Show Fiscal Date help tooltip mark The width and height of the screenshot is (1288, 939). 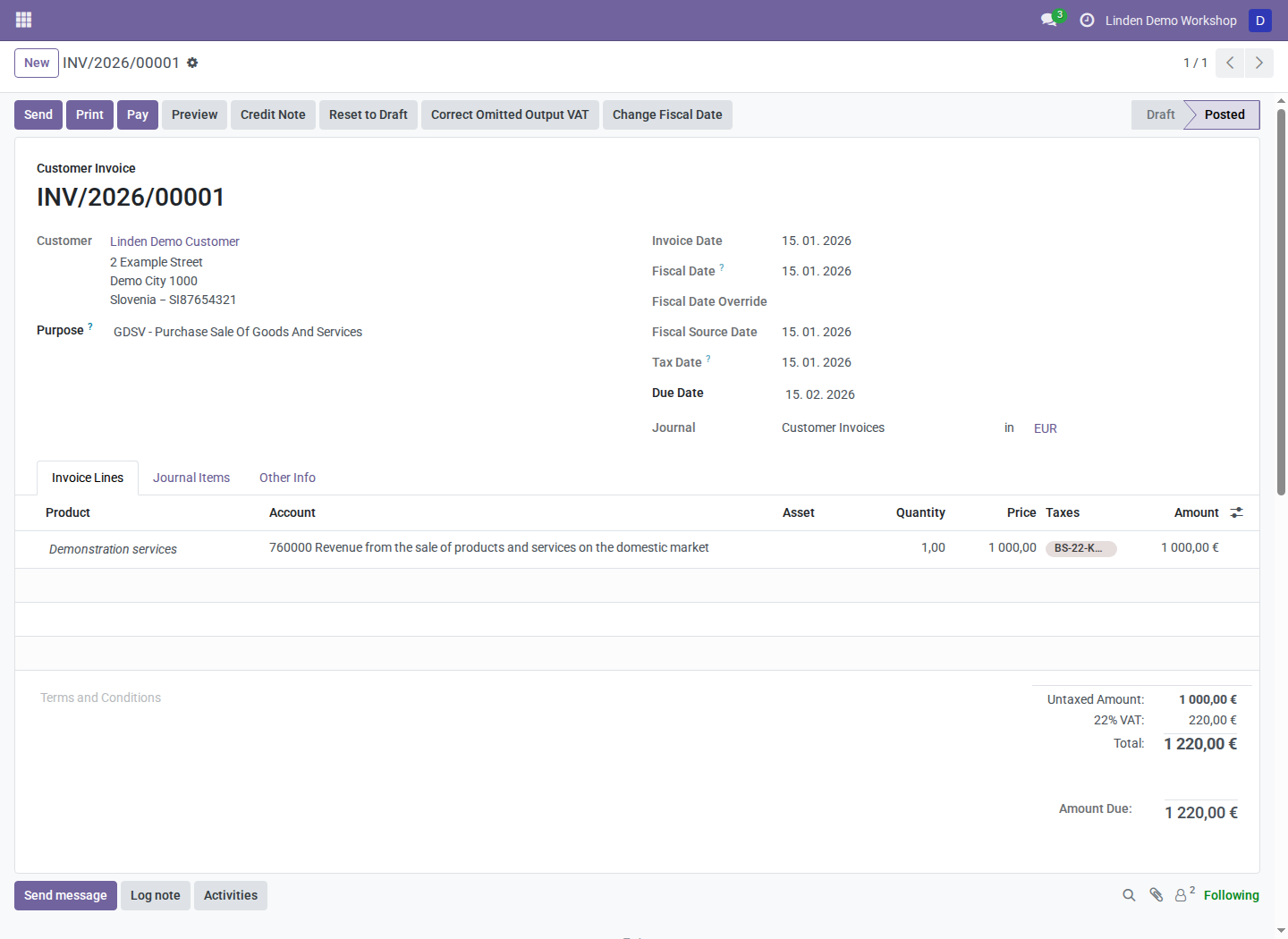722,267
